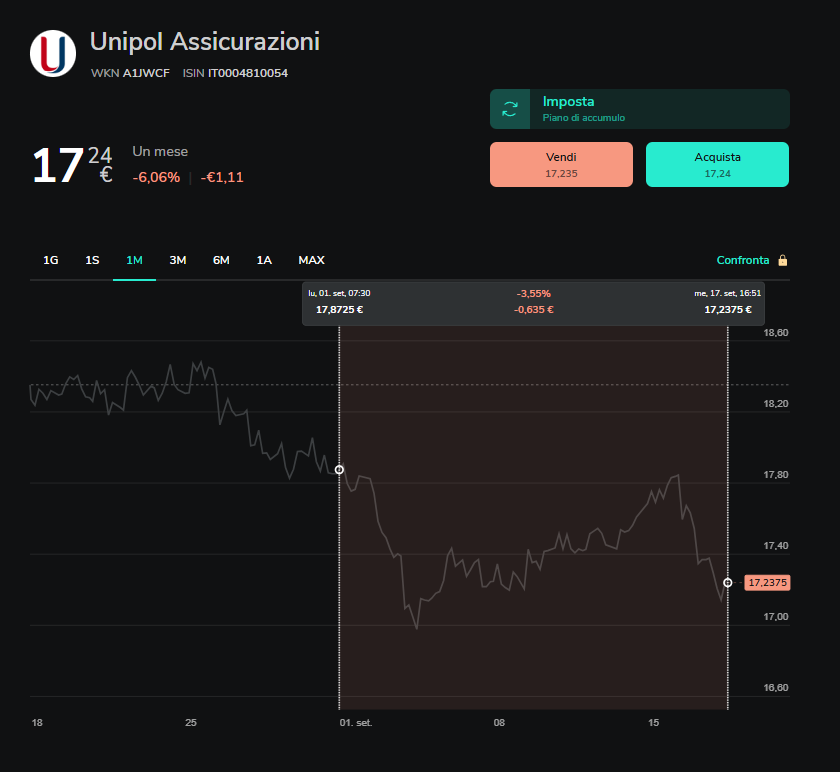Click the Unipol Assicurazioni title
This screenshot has width=840, height=772.
point(205,42)
